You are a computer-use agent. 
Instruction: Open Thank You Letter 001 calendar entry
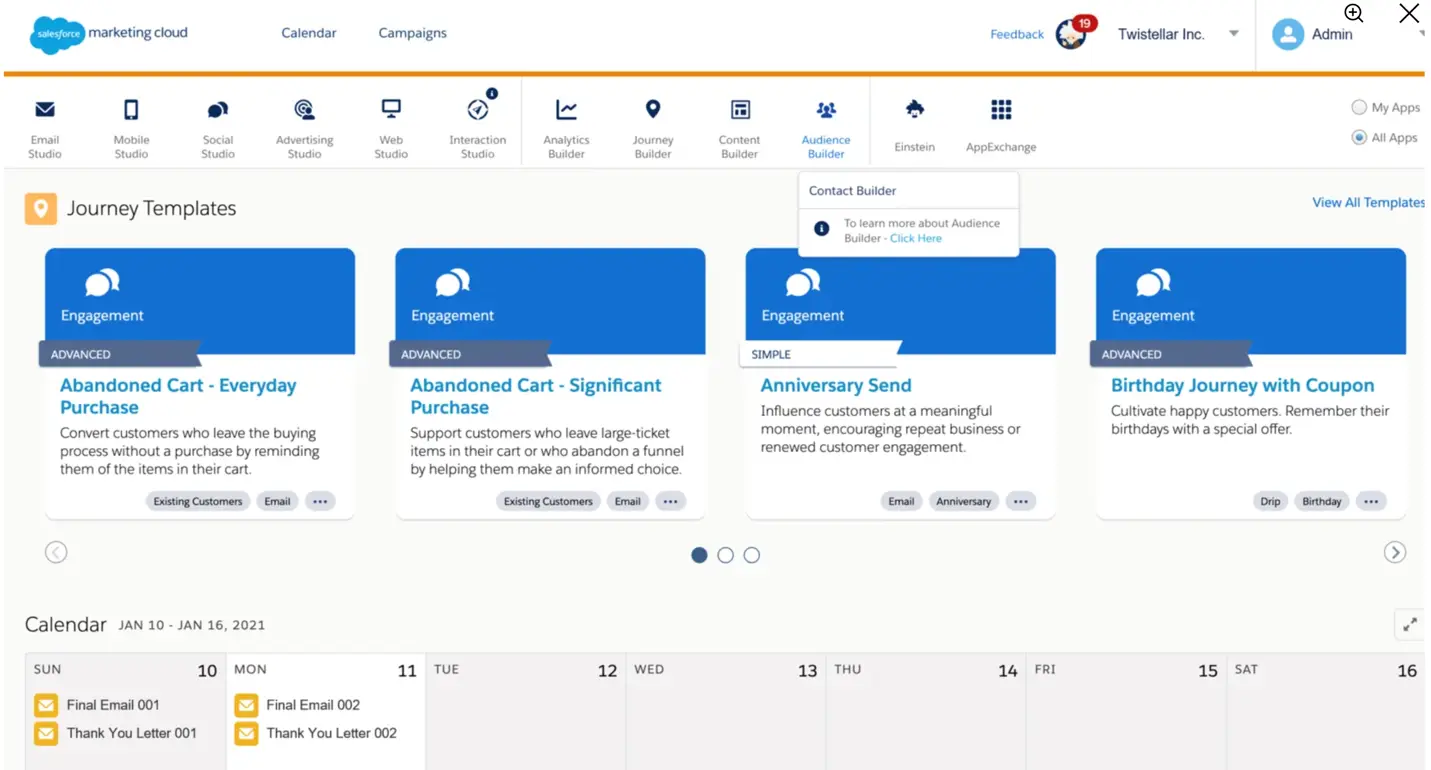click(x=132, y=733)
